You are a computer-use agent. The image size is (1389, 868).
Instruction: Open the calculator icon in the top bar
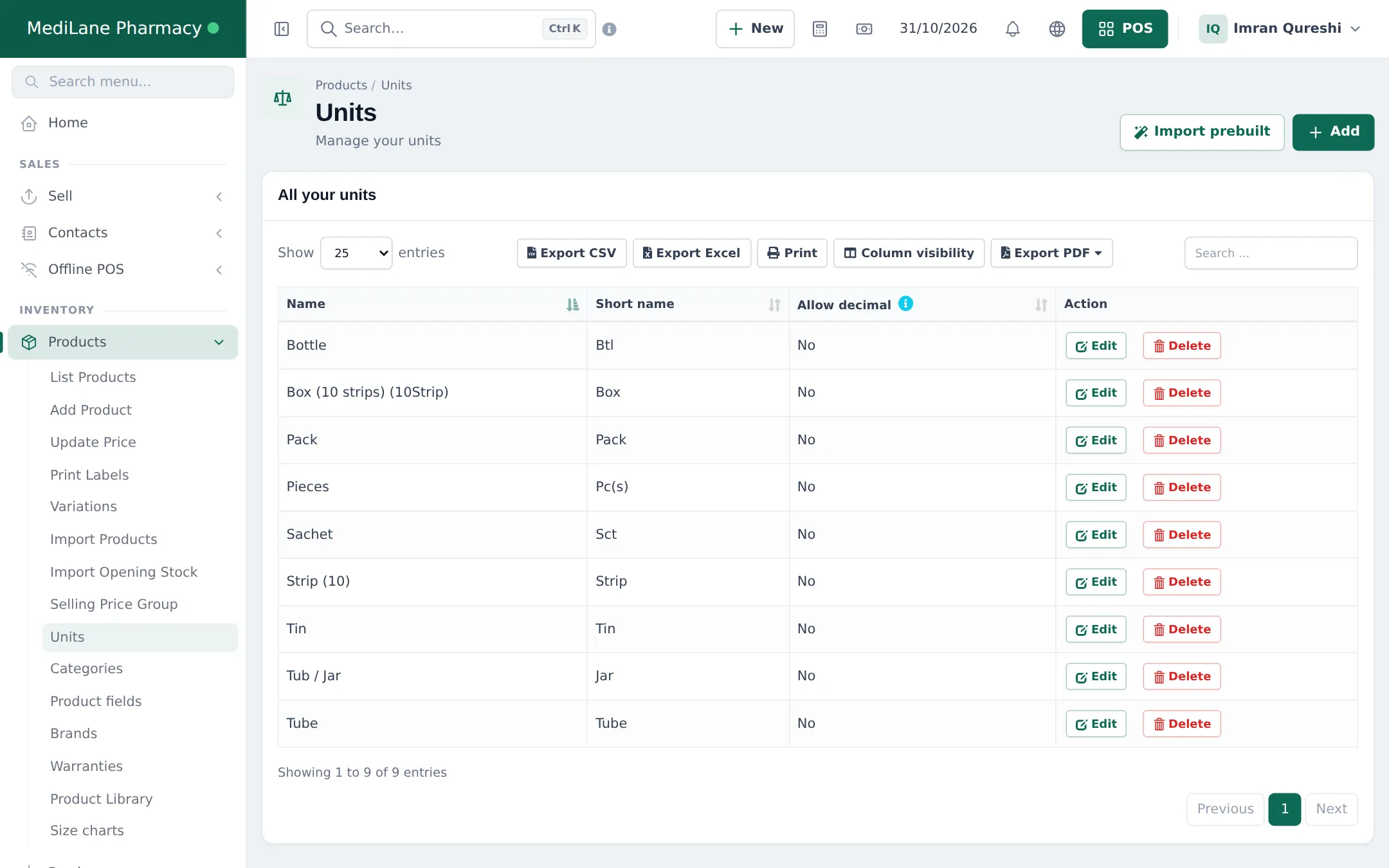820,29
